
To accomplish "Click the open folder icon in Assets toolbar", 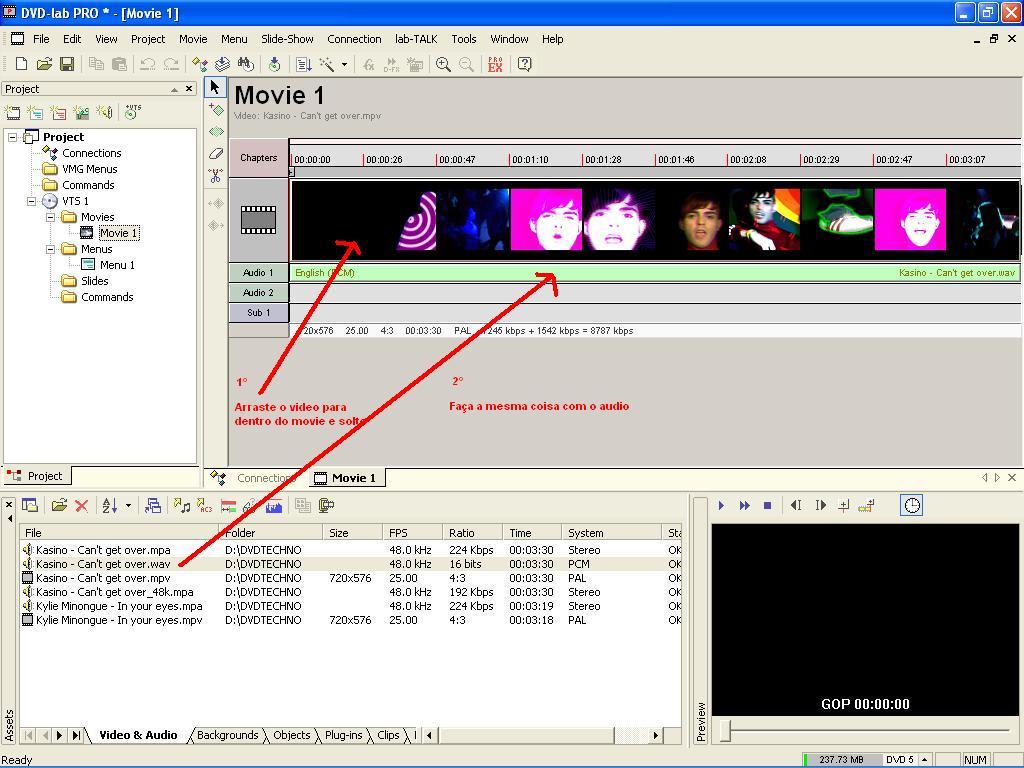I will pyautogui.click(x=59, y=505).
